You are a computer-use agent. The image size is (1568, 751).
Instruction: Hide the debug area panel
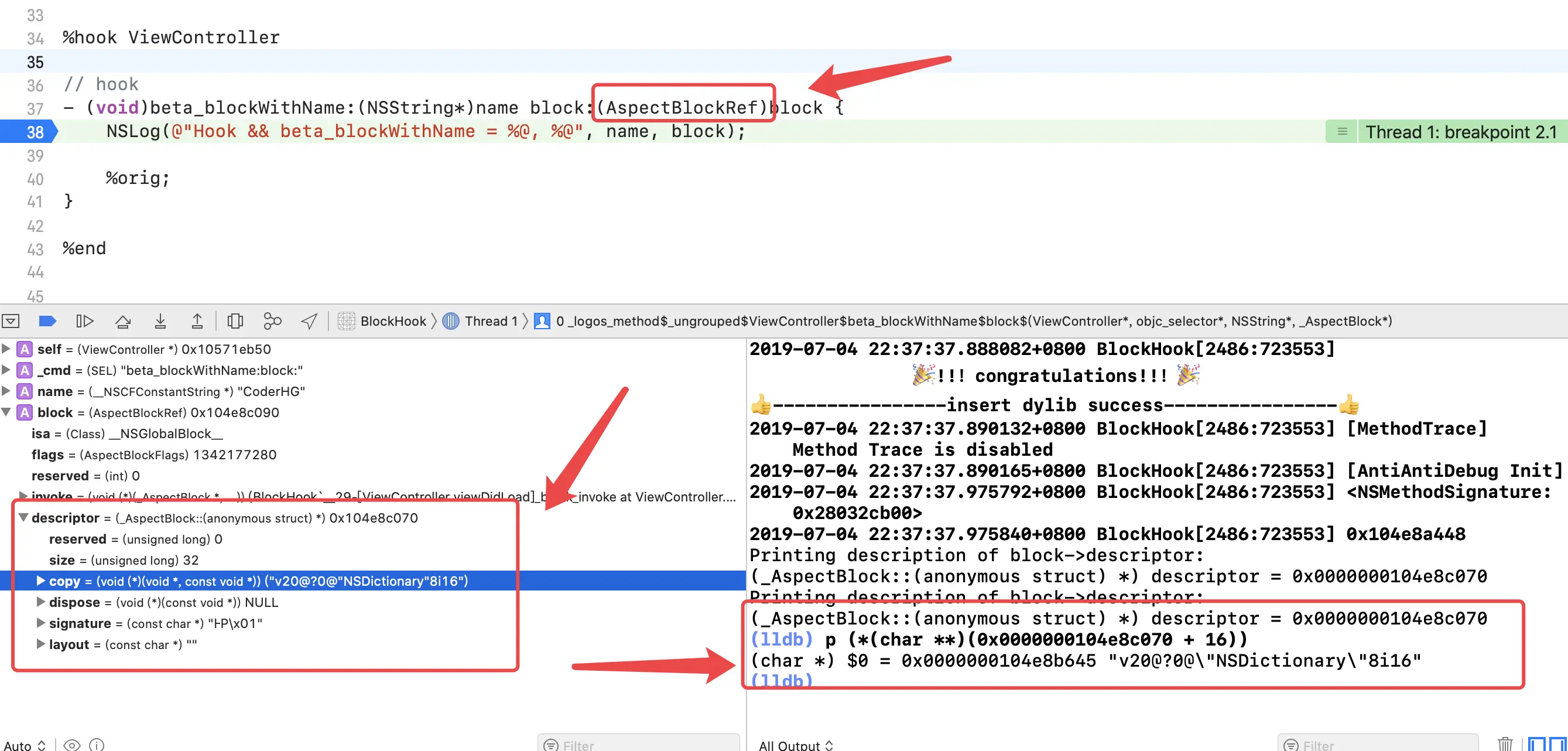pyautogui.click(x=11, y=321)
